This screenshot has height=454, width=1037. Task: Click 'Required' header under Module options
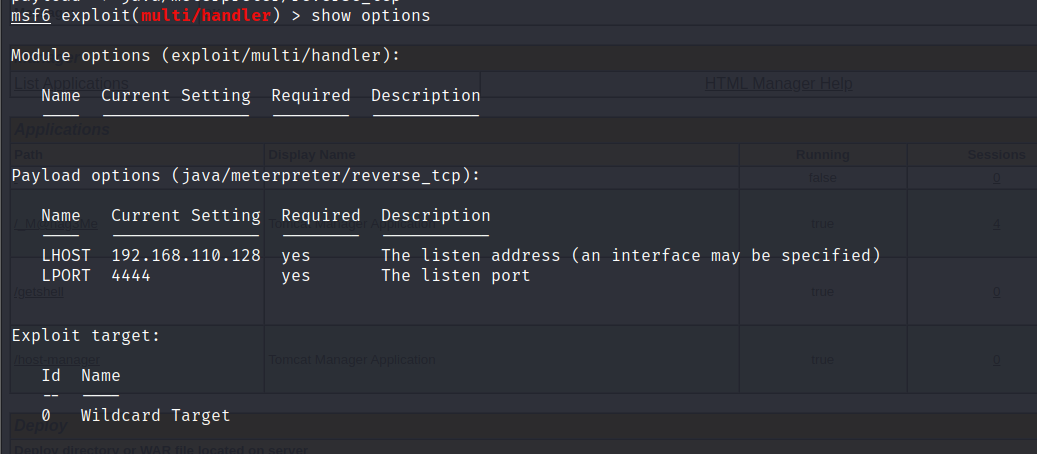[x=311, y=95]
